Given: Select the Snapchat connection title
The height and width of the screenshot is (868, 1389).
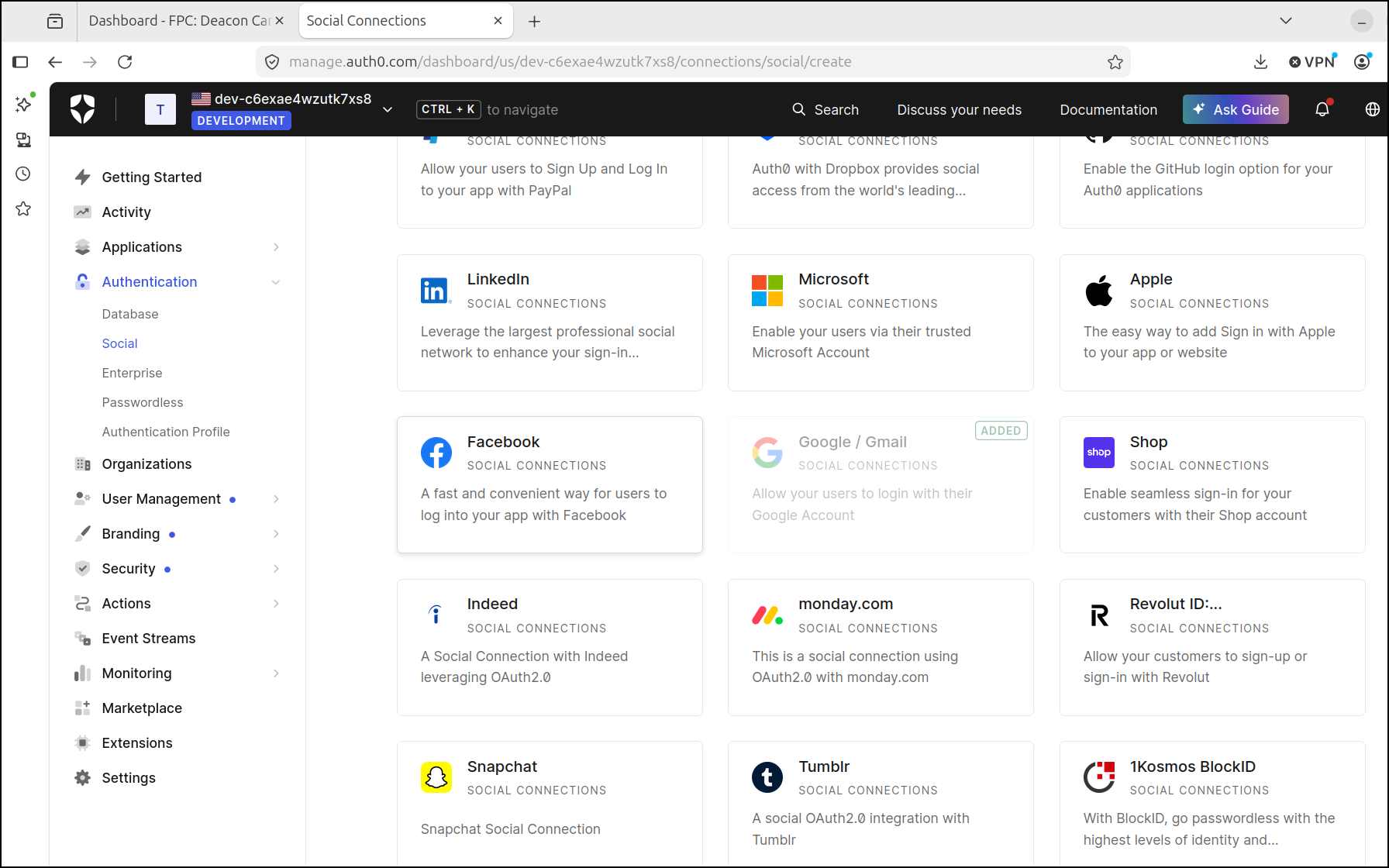Looking at the screenshot, I should tap(501, 766).
